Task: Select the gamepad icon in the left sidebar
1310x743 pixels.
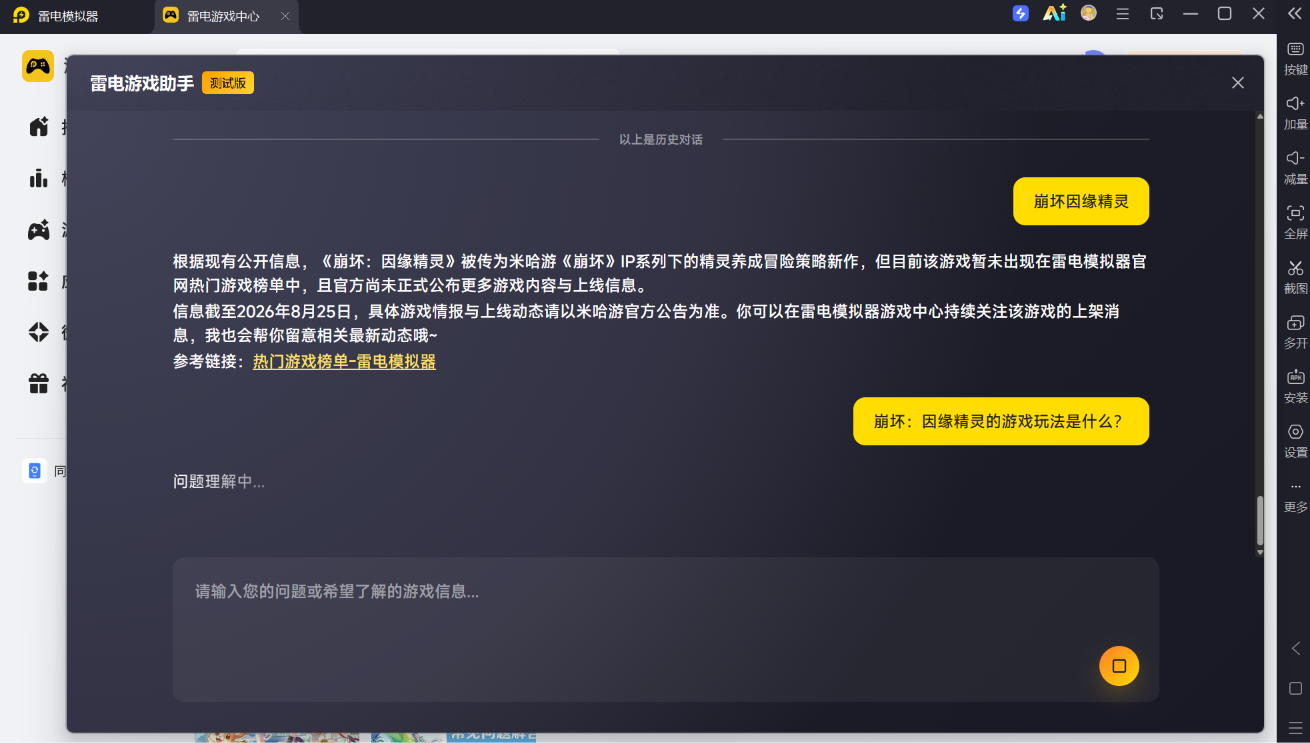Action: (38, 230)
